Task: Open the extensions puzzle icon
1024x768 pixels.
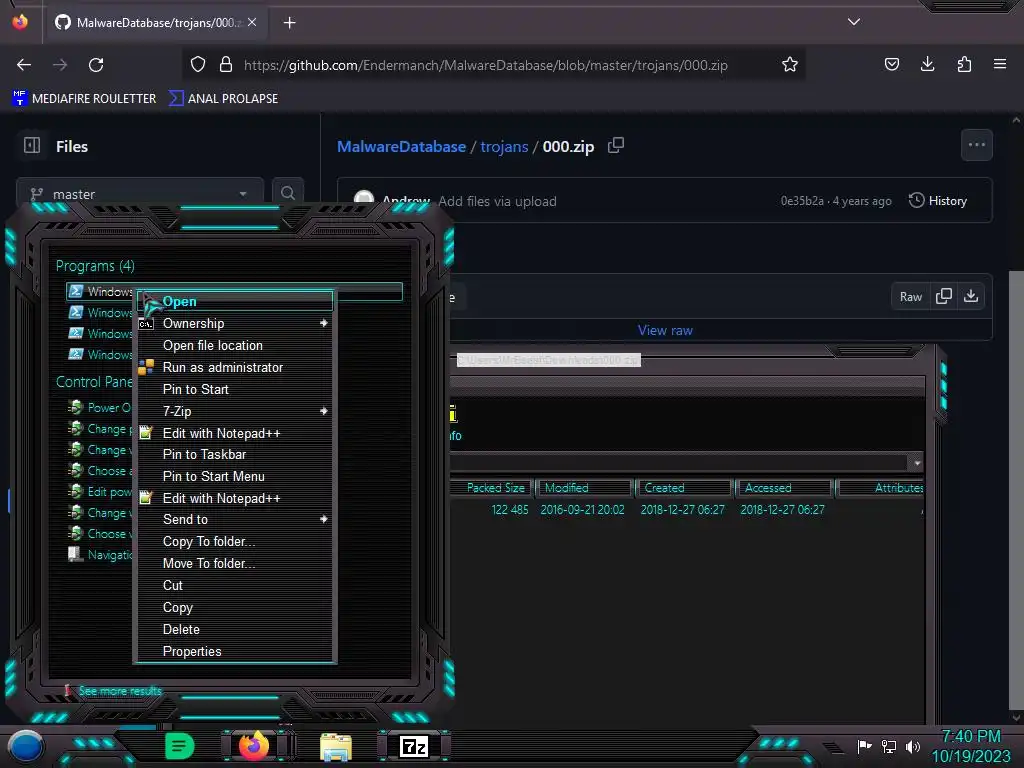Action: (964, 65)
